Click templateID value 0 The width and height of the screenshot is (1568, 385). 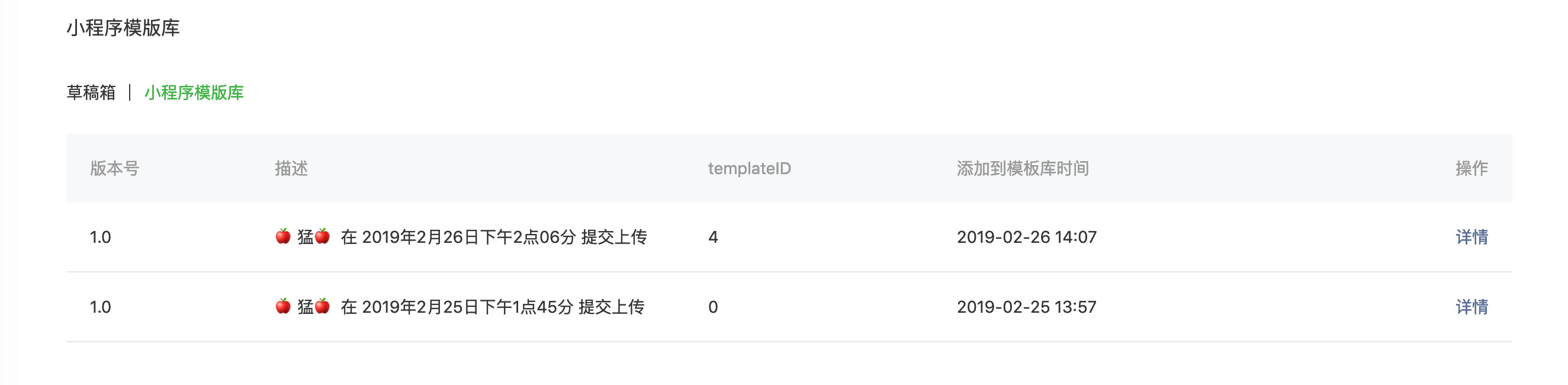click(x=713, y=307)
